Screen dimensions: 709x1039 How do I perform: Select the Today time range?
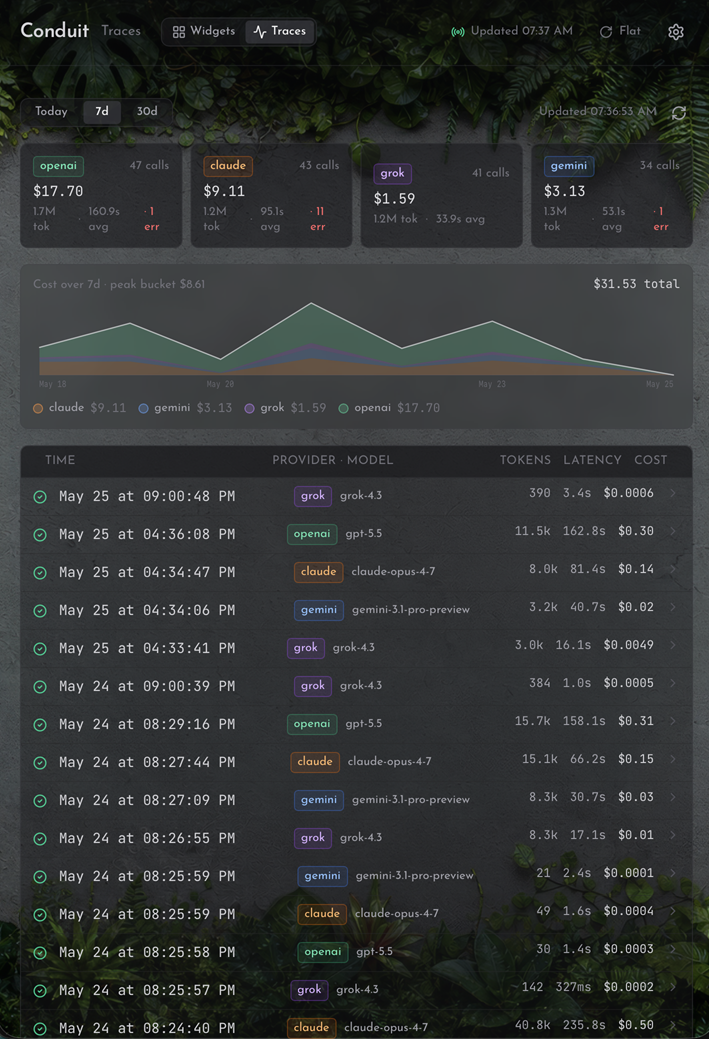tap(52, 111)
